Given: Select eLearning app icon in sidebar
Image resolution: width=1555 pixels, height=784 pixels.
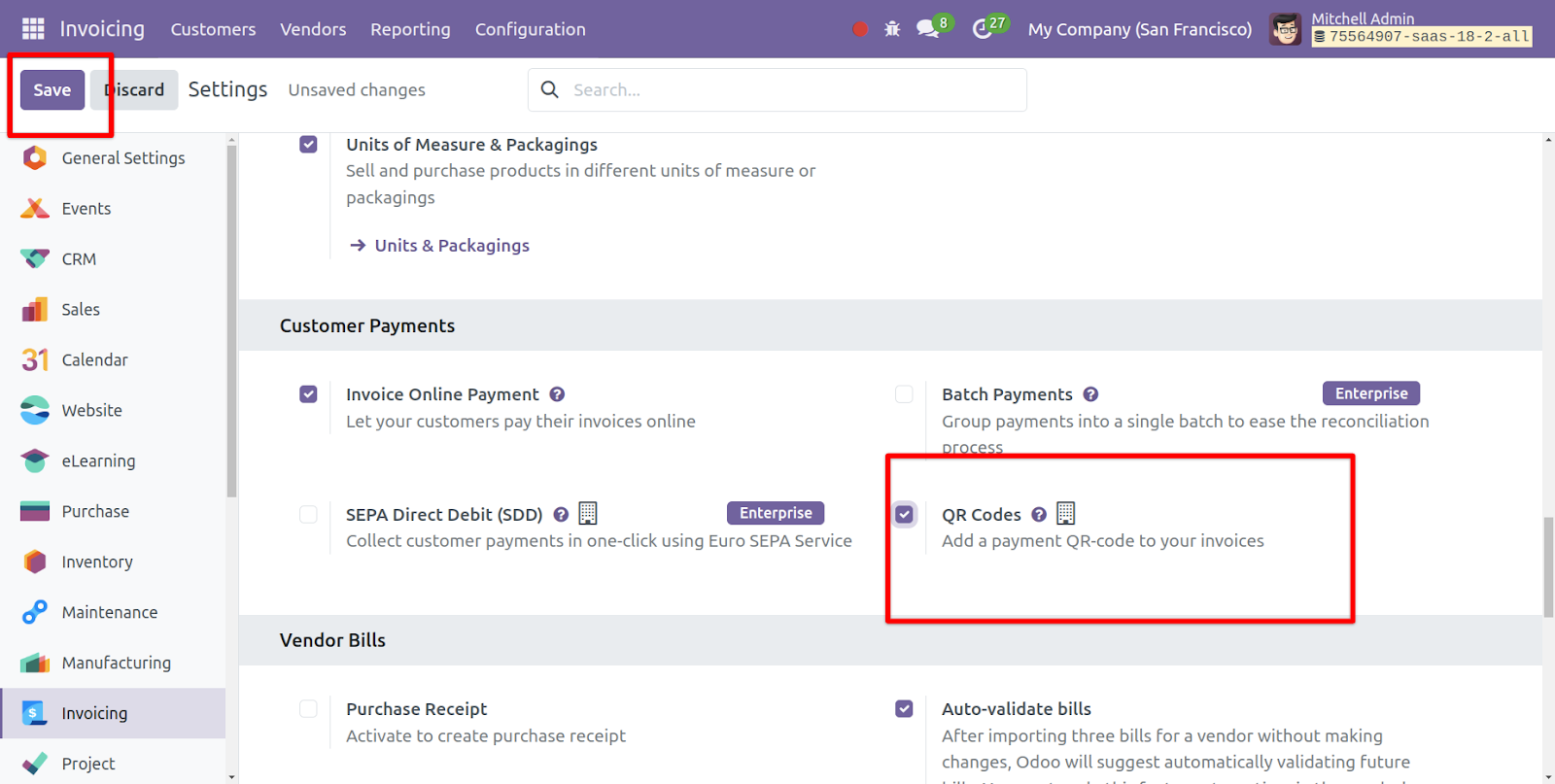Looking at the screenshot, I should tap(35, 460).
